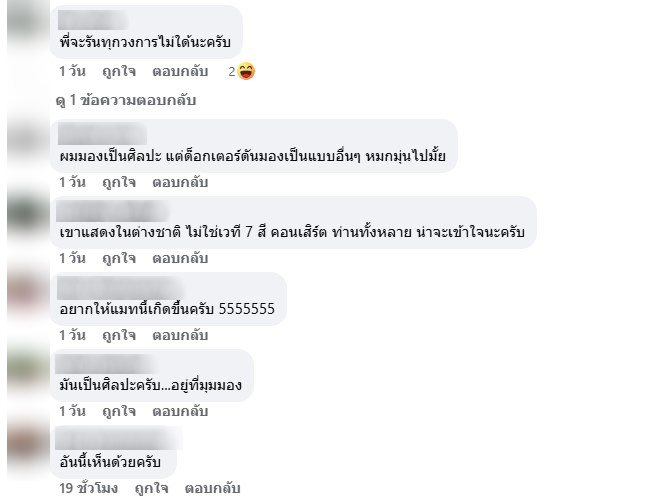
Task: Like the comment mentioning 'ผมมองเป็นศิลปะ'
Action: (119, 182)
